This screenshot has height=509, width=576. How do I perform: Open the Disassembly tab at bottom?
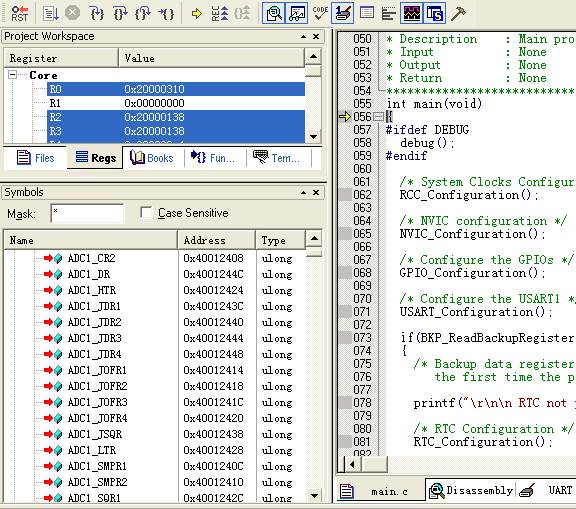[471, 490]
